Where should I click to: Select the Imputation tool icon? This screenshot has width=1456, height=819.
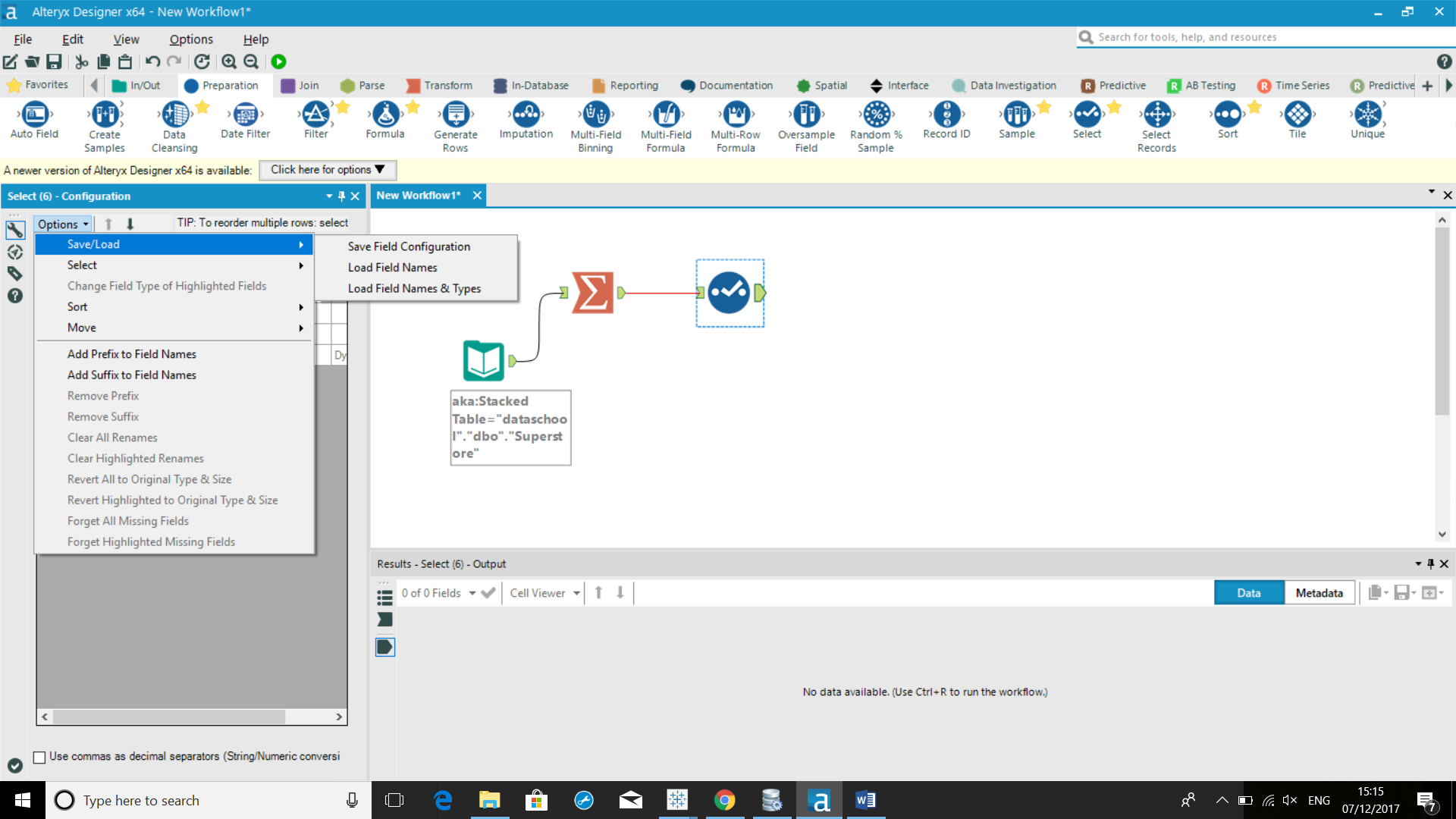click(x=526, y=115)
